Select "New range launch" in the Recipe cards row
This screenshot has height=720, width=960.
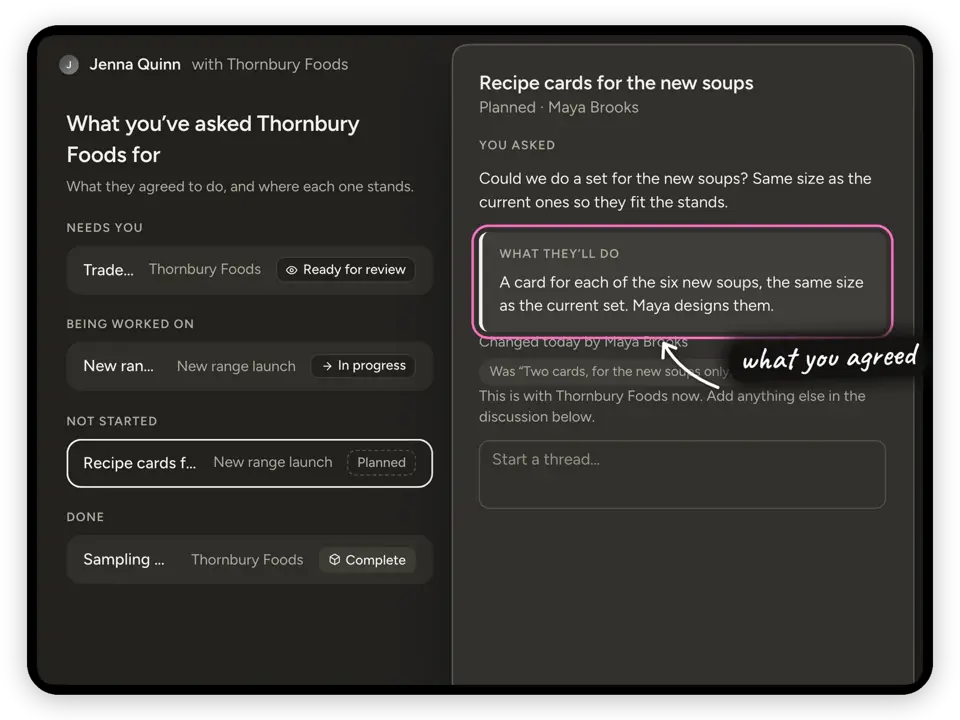coord(273,462)
